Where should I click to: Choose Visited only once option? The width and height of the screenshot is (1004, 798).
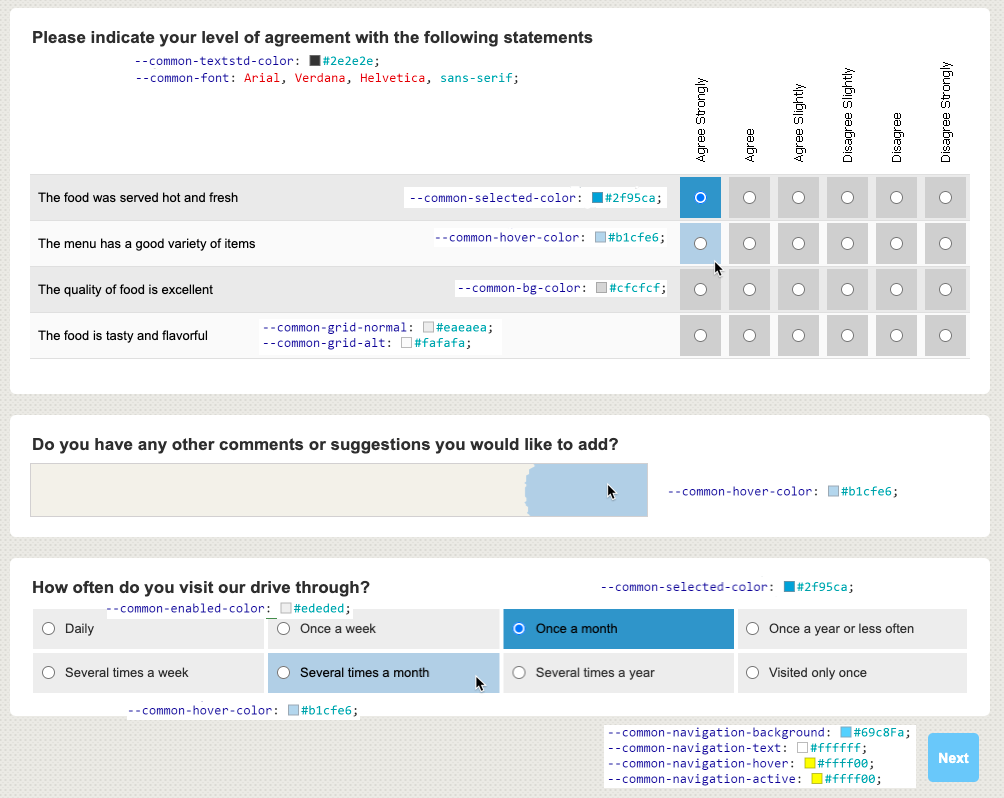(x=753, y=673)
